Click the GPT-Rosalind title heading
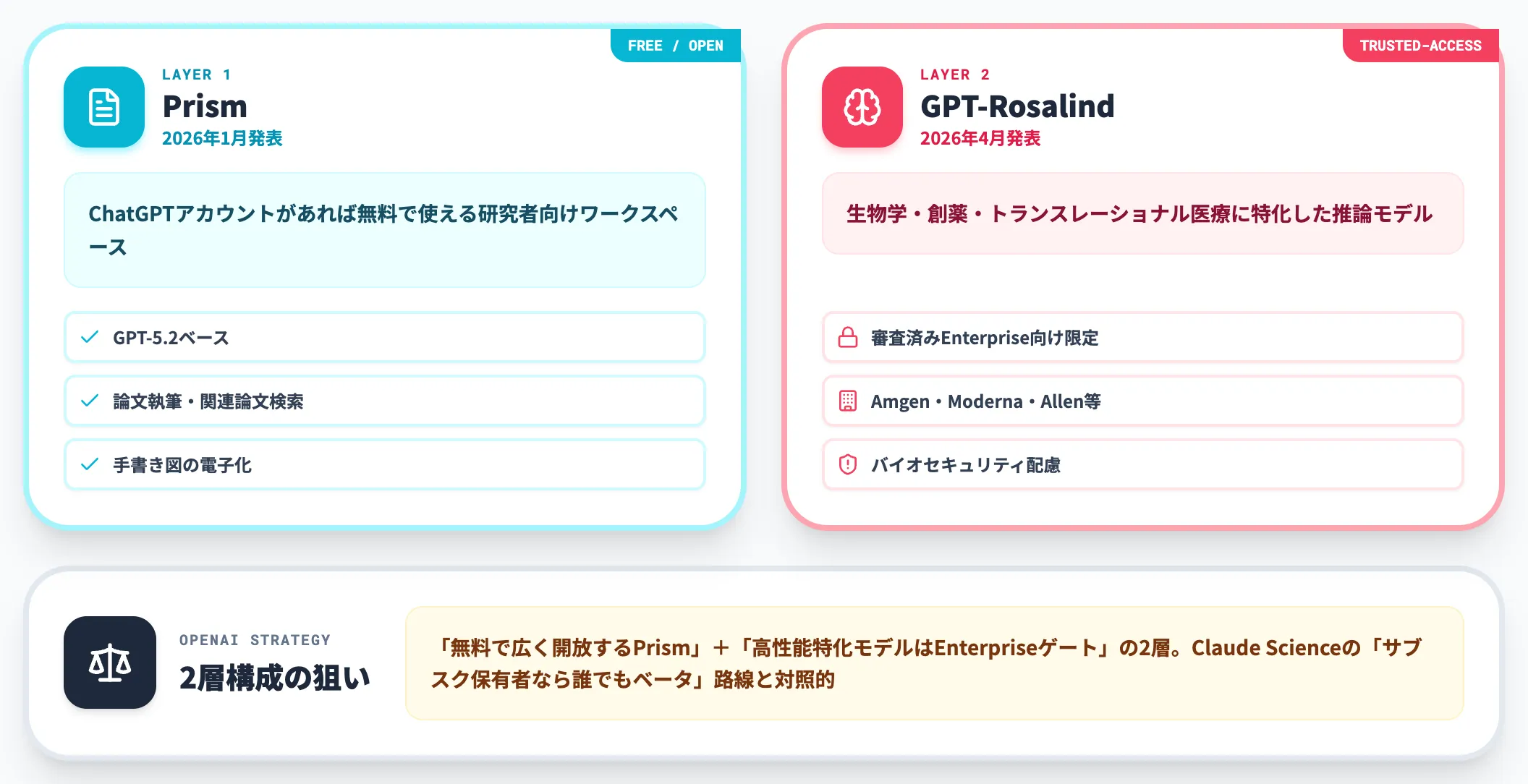This screenshot has width=1528, height=784. point(1017,106)
